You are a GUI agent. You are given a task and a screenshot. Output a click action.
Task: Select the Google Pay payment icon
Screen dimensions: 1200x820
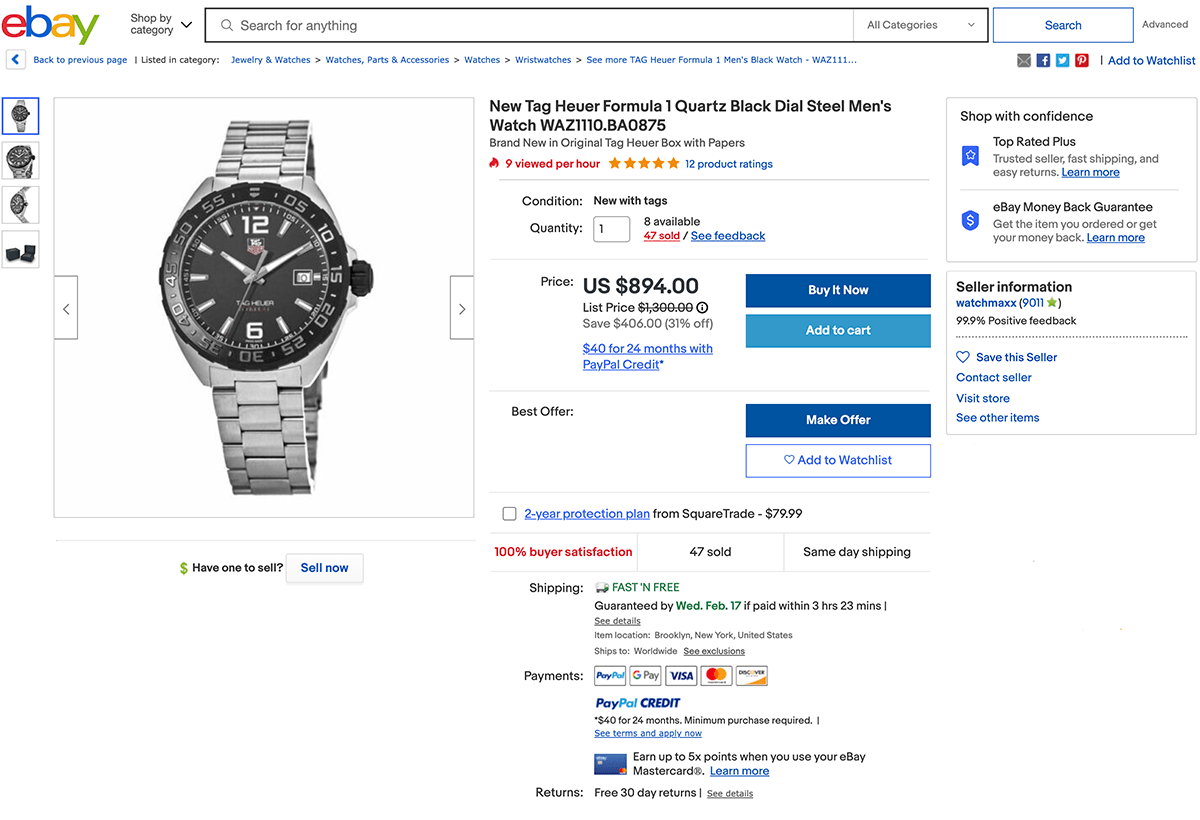pos(645,675)
